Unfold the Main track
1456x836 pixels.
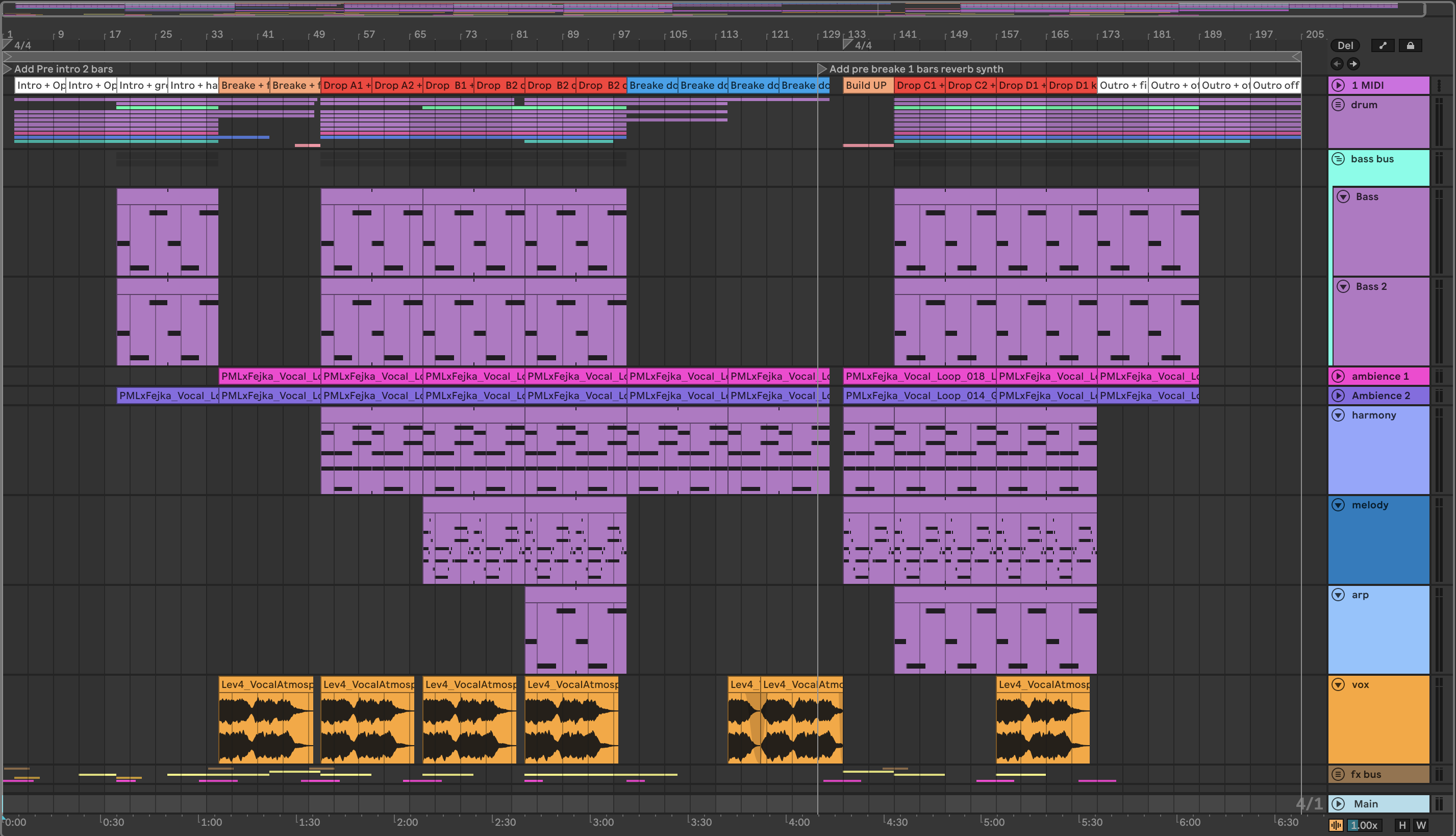1338,803
